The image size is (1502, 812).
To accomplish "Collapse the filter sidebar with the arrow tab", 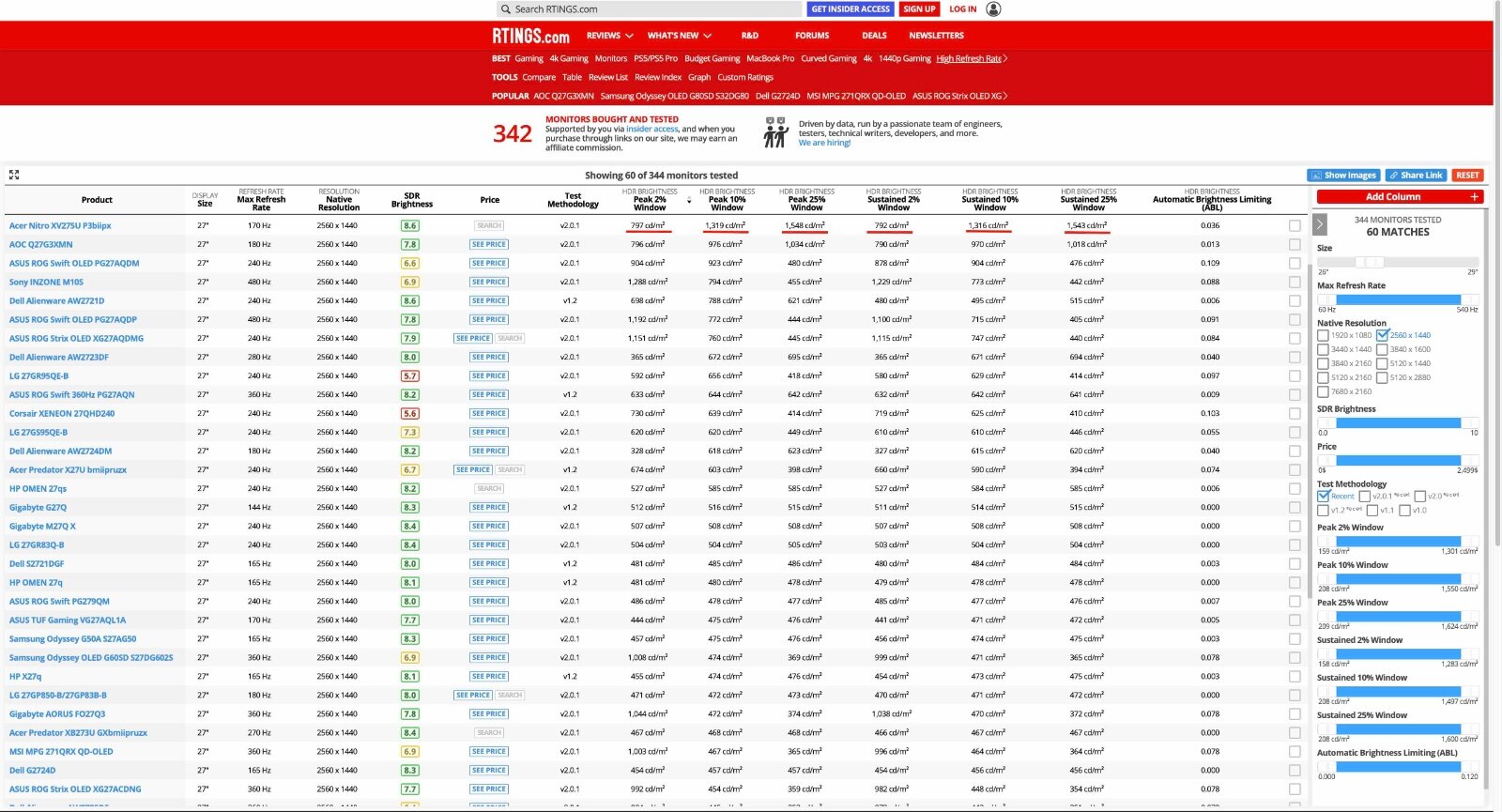I will pos(1320,224).
